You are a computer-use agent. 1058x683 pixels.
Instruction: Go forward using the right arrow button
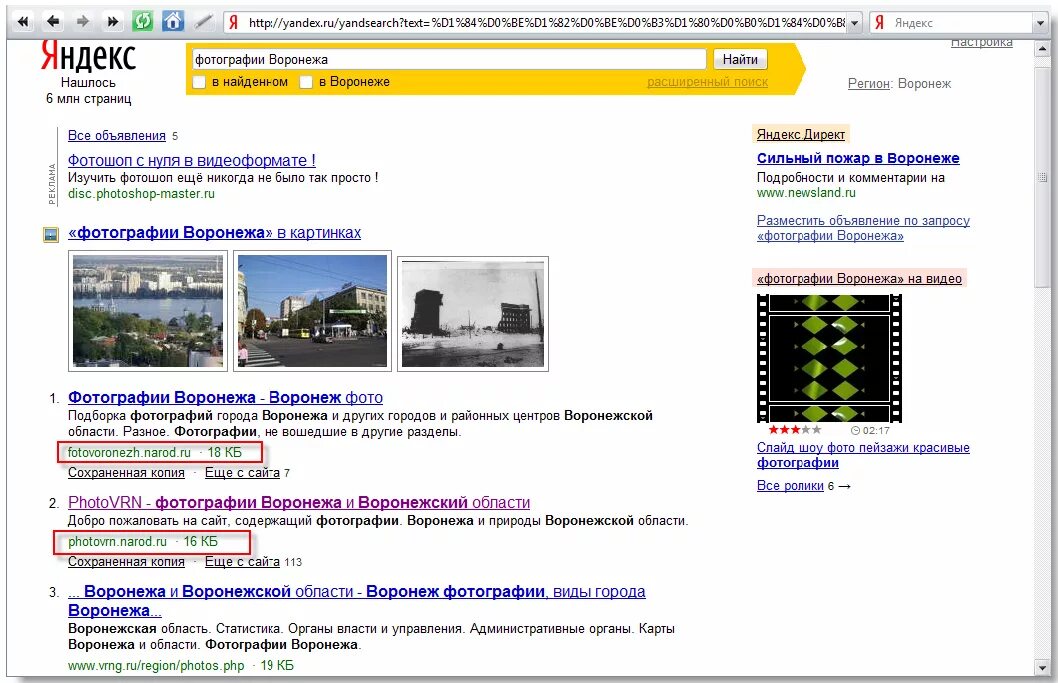[x=82, y=22]
